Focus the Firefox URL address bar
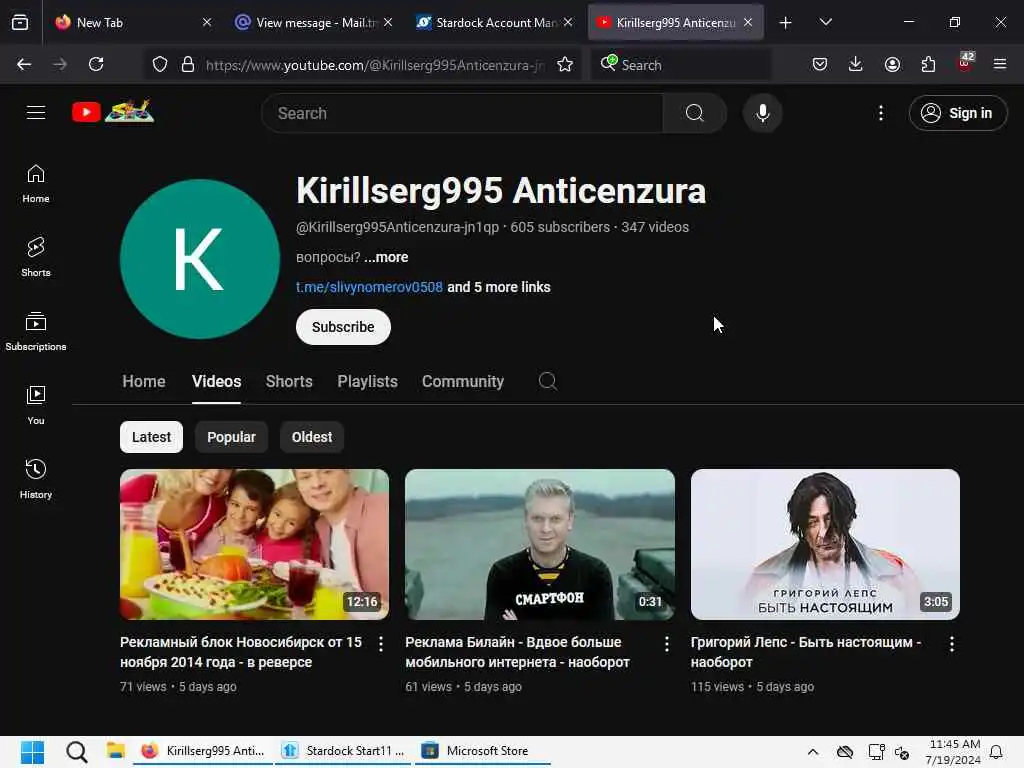The width and height of the screenshot is (1024, 768). (374, 64)
